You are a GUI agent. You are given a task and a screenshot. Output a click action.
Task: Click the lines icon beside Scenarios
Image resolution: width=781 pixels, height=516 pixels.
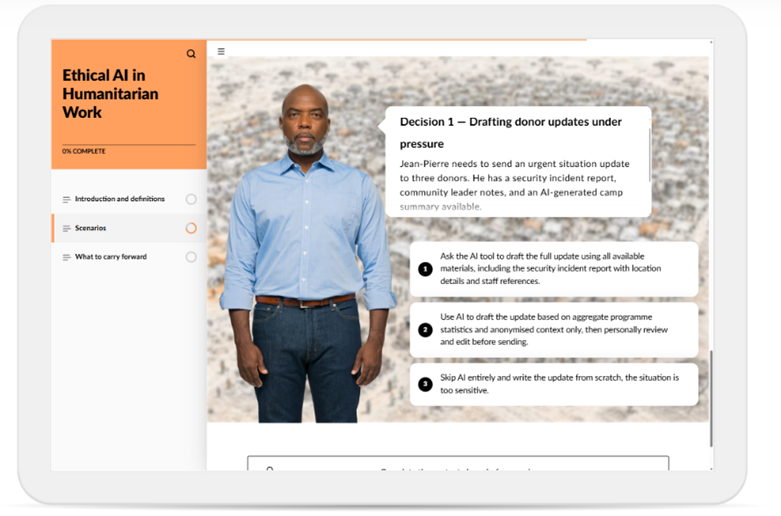[x=66, y=229]
